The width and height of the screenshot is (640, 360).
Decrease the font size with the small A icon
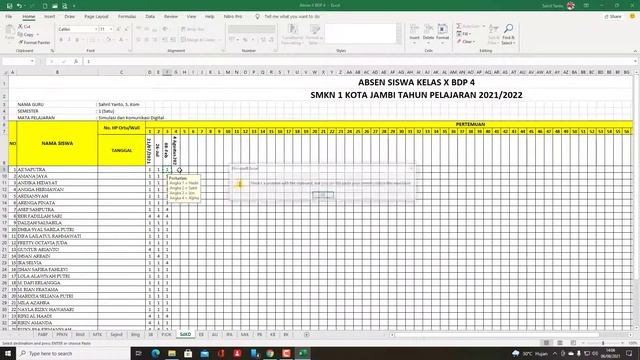tap(126, 29)
